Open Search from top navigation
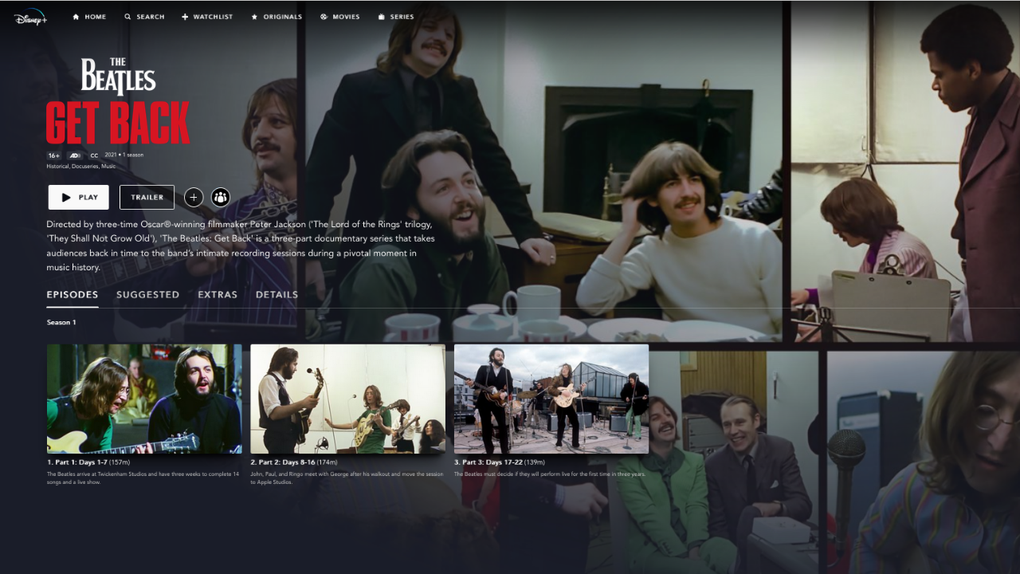The width and height of the screenshot is (1020, 574). (x=144, y=17)
